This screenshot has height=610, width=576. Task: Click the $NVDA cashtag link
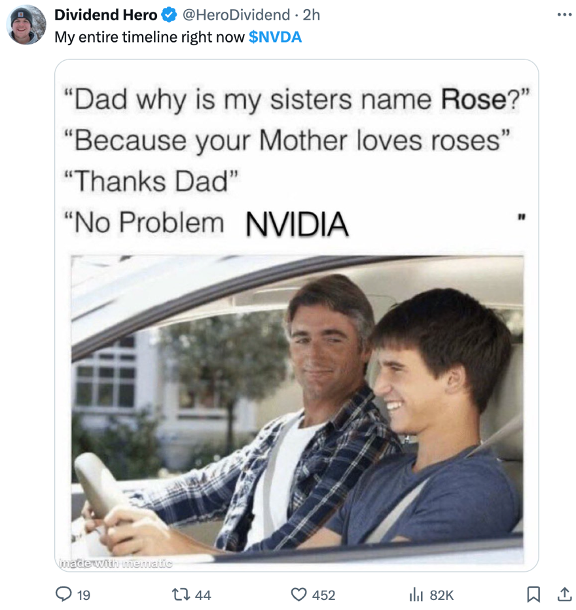click(x=275, y=37)
